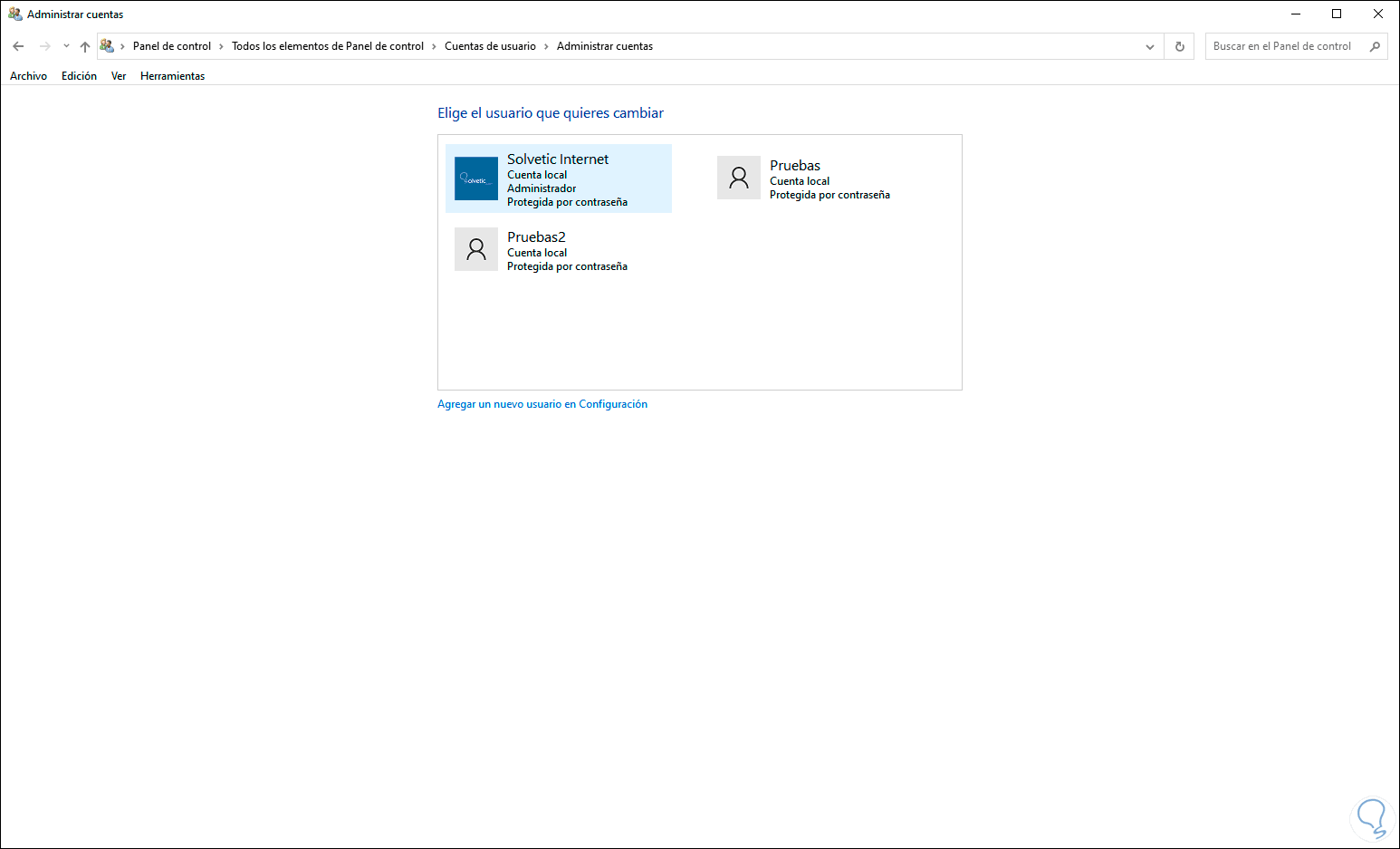Click the Pruebas2 user avatar icon

(x=475, y=248)
